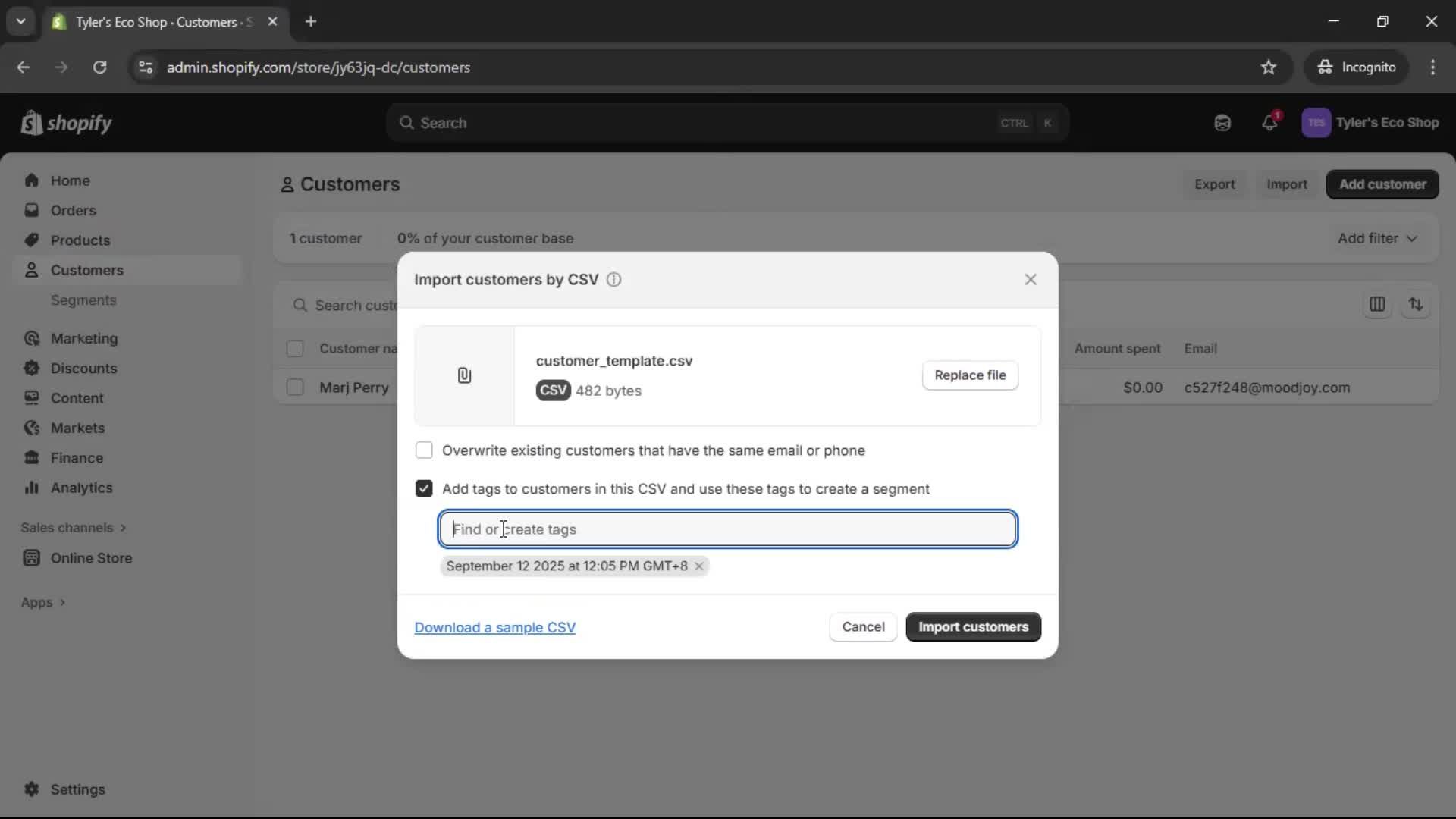1456x819 pixels.
Task: Select the Marj Perry row checkbox
Action: (295, 387)
